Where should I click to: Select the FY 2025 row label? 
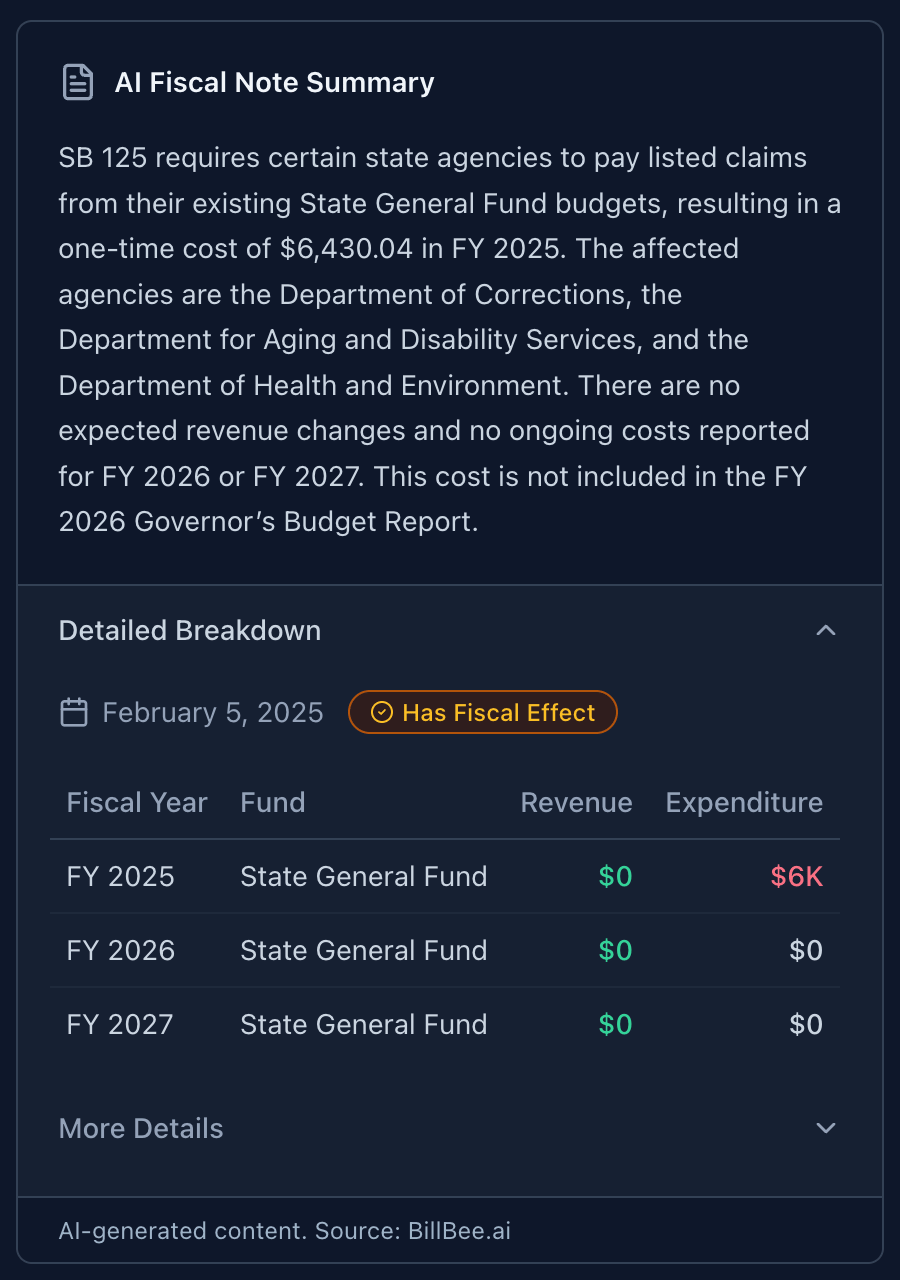(121, 876)
